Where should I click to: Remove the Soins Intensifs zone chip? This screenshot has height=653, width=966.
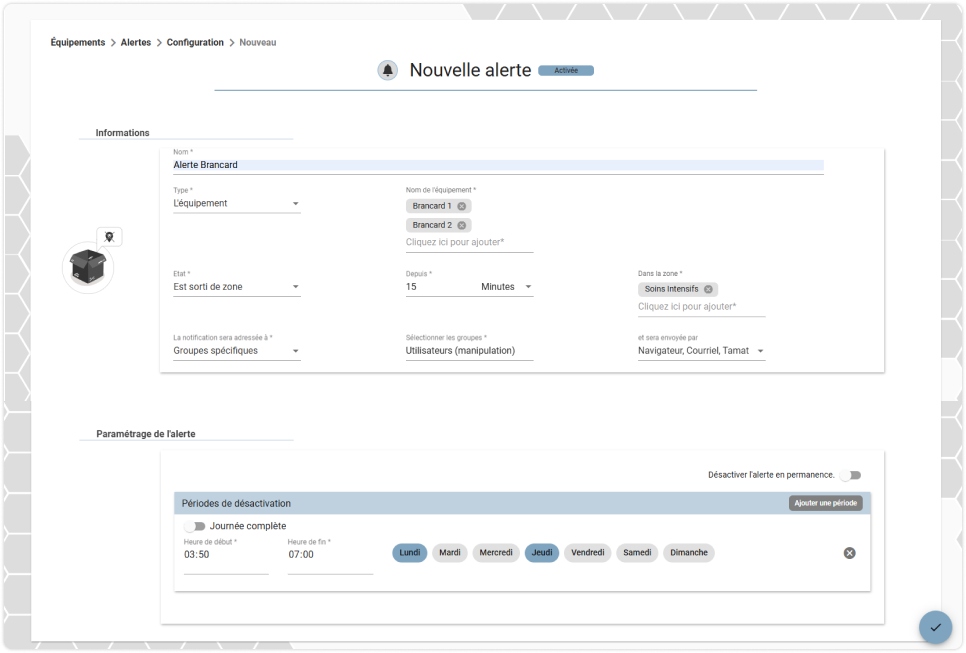tap(708, 289)
